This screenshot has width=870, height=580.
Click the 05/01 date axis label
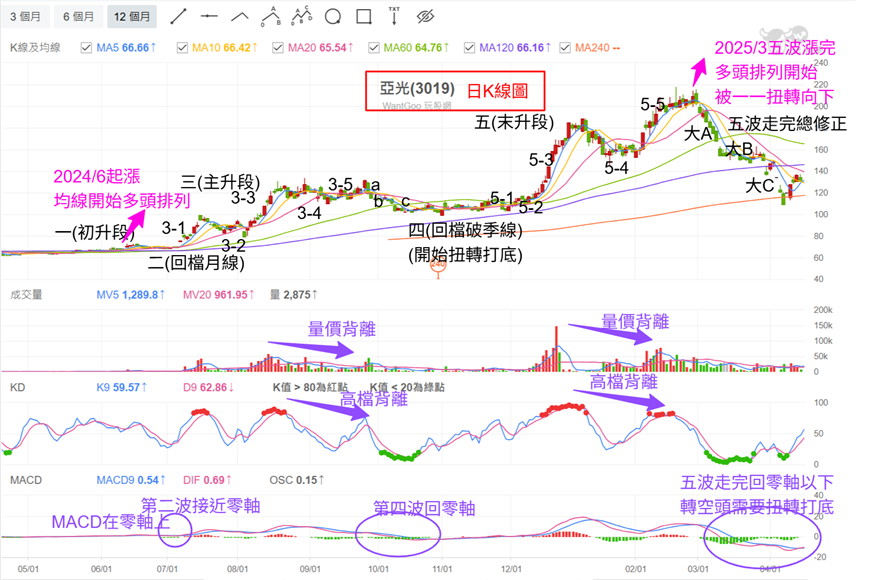28,569
